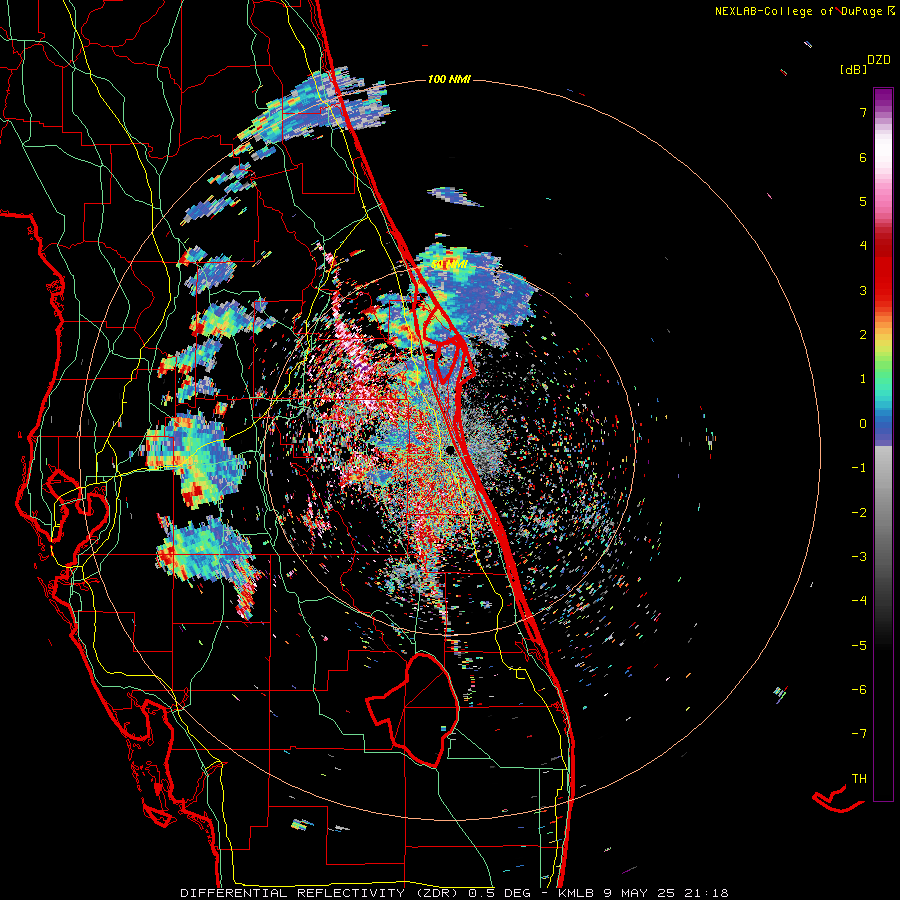Click the 2 value on color scale

coord(863,335)
